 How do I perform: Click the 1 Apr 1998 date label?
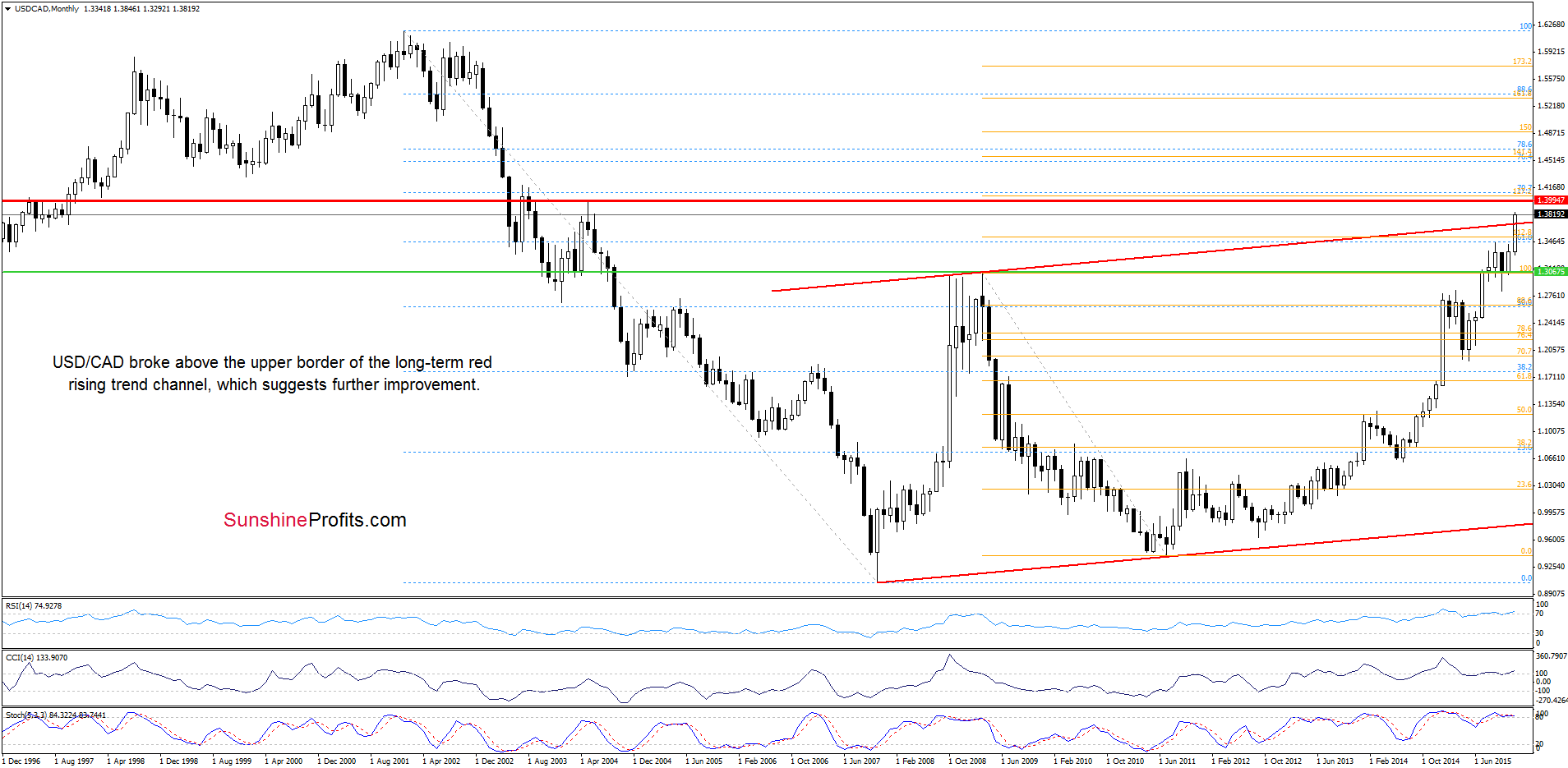(x=126, y=761)
